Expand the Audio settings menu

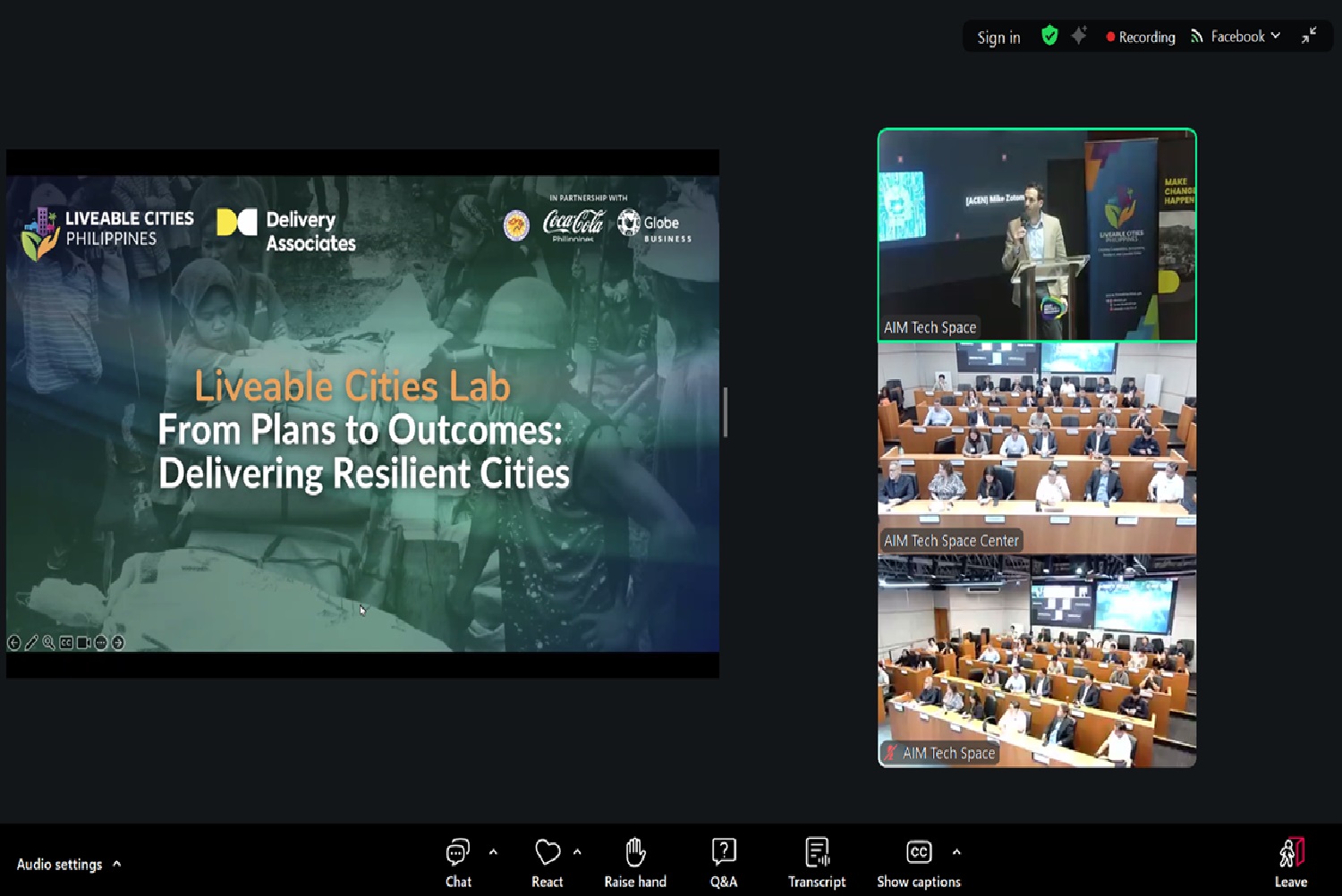click(69, 864)
